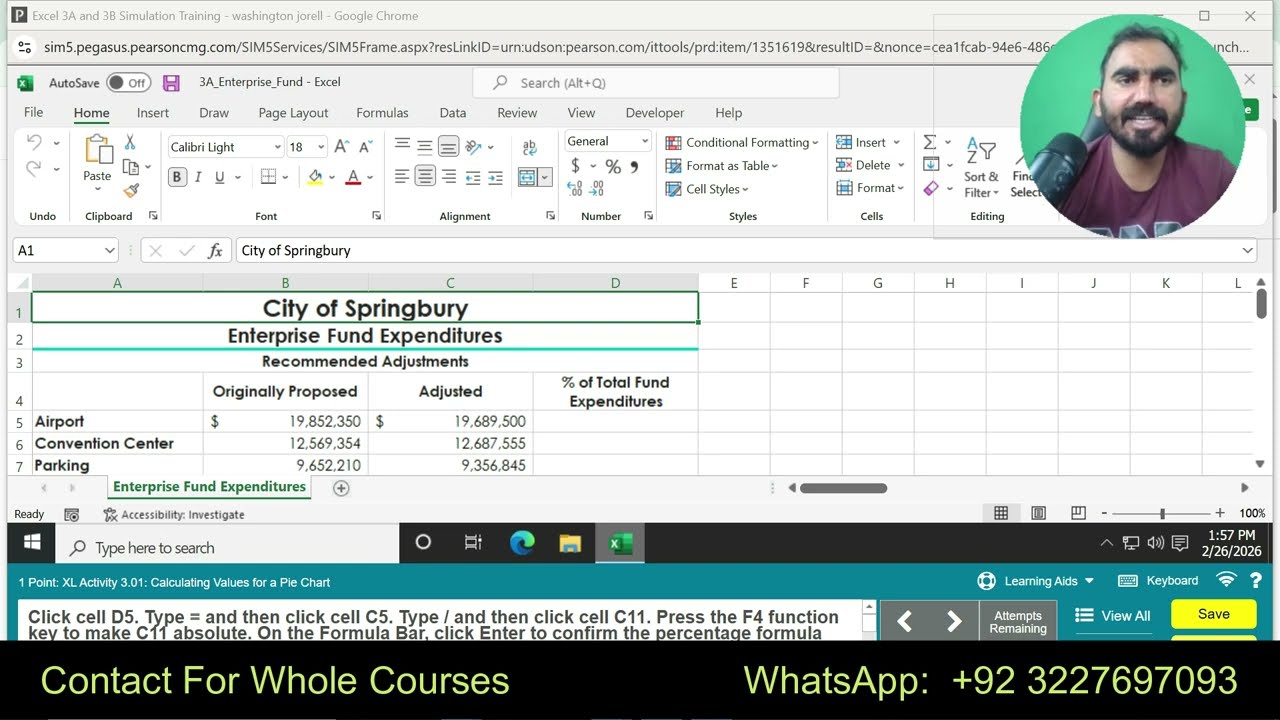
Task: Toggle Center horizontal alignment
Action: coord(425,177)
